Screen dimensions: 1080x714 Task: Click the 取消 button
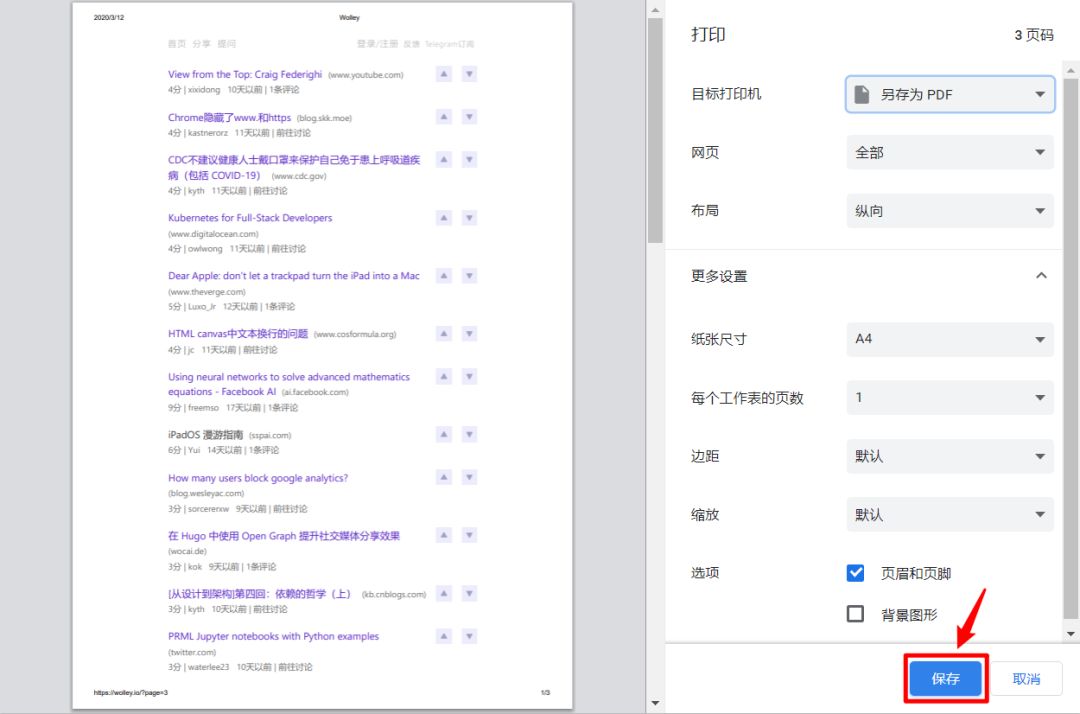click(x=1026, y=678)
